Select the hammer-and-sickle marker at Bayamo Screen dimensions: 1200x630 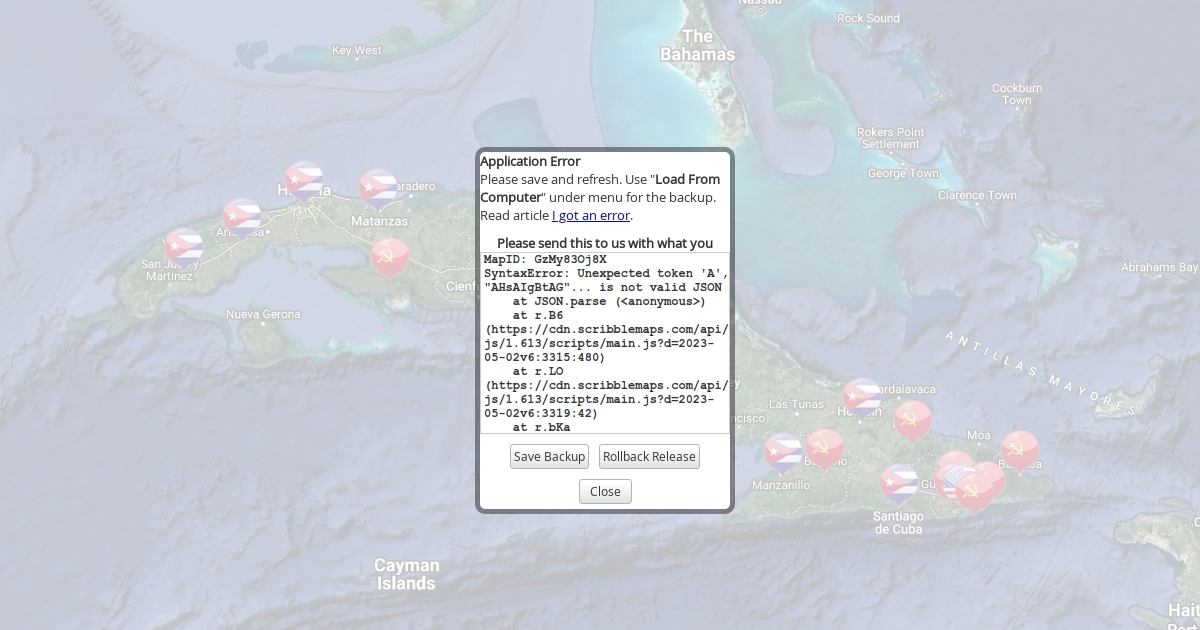click(825, 447)
